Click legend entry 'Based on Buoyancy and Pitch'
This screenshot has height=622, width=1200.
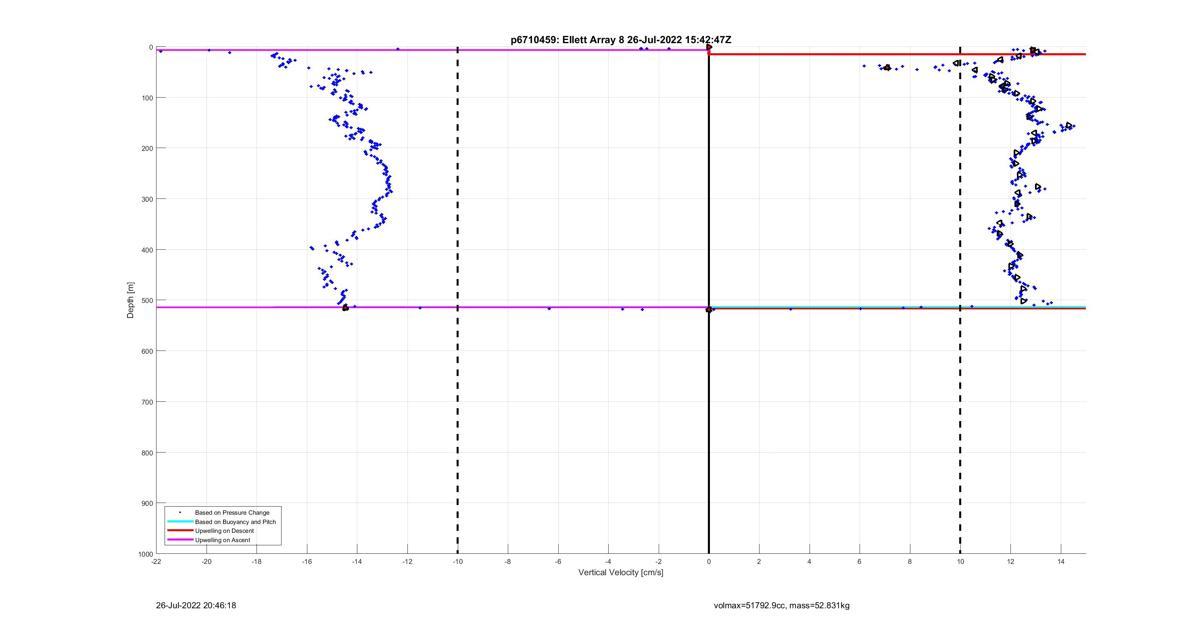point(236,522)
